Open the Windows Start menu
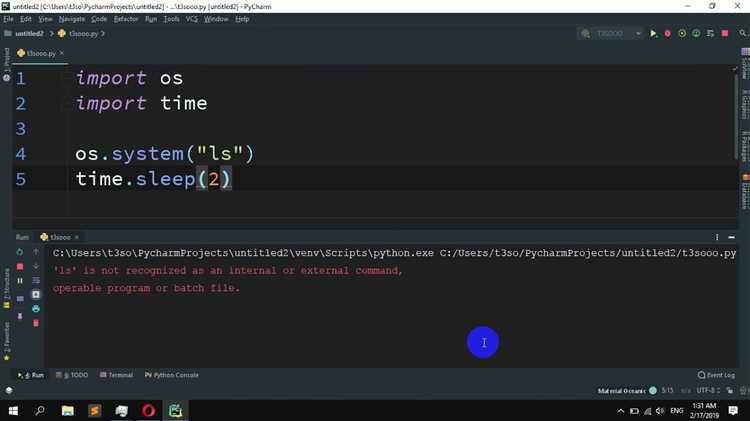This screenshot has width=750, height=421. coord(13,410)
